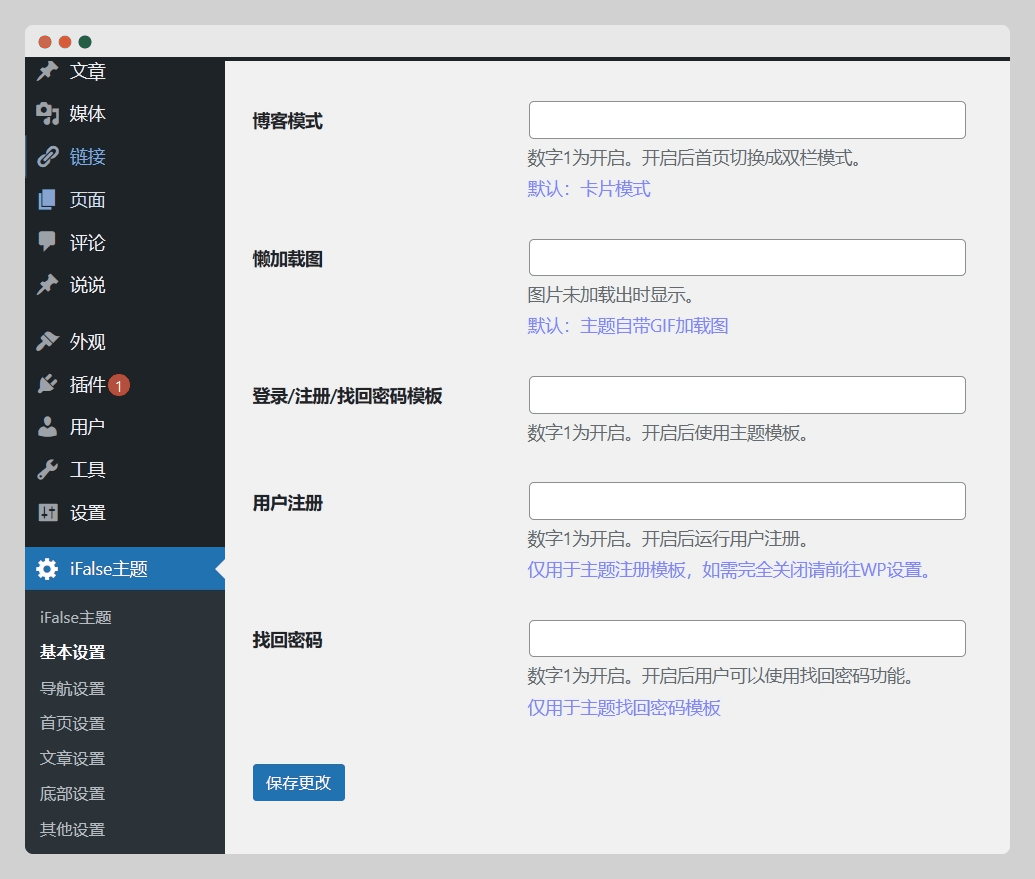Open the 插件 plug icon

point(47,384)
